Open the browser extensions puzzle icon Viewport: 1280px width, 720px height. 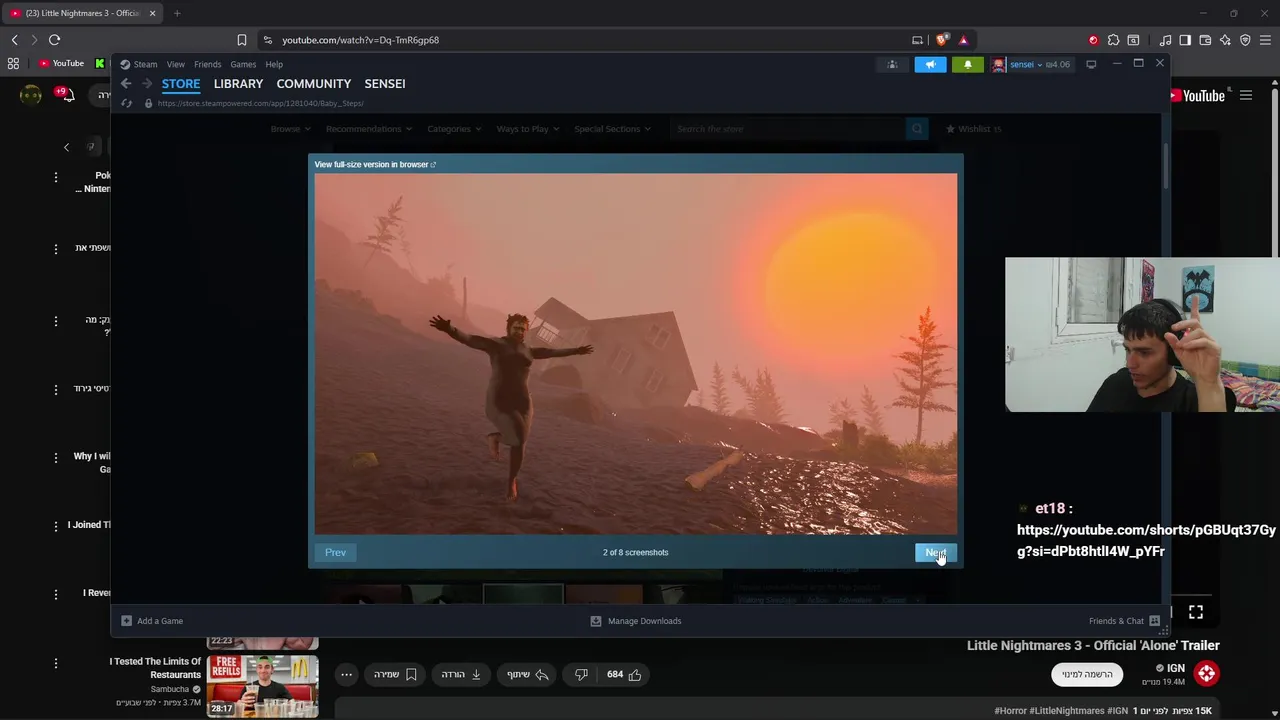click(1113, 40)
